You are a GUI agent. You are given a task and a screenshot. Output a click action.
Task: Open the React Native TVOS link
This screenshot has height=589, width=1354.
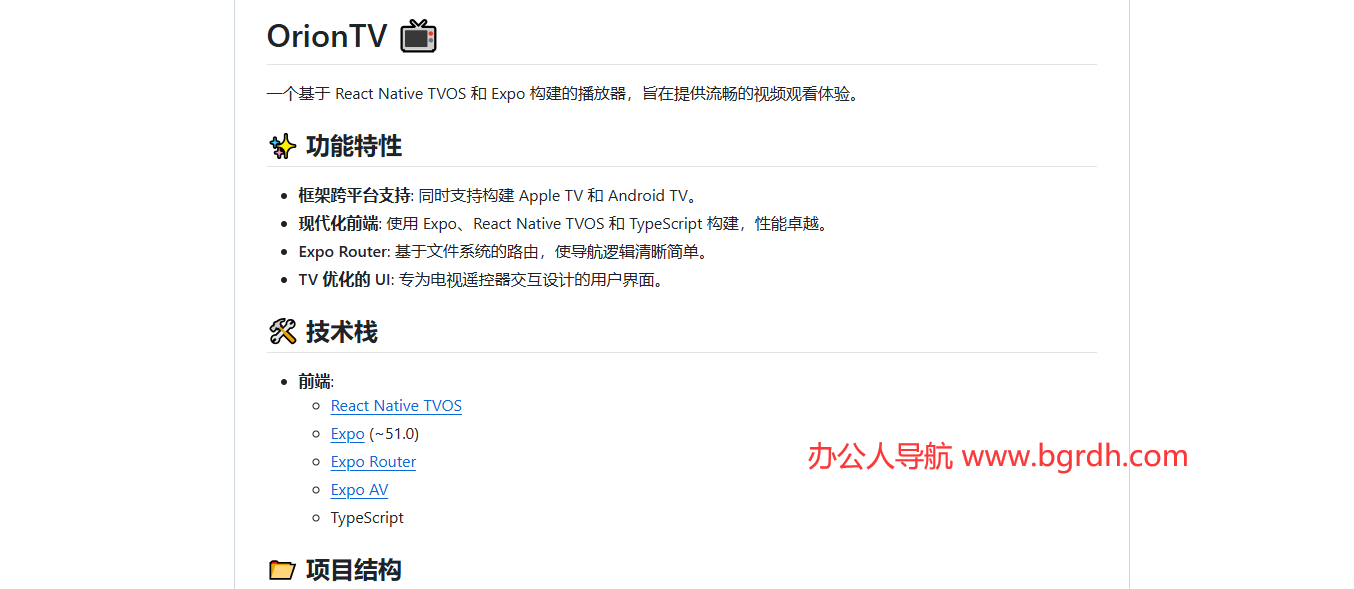click(x=396, y=405)
